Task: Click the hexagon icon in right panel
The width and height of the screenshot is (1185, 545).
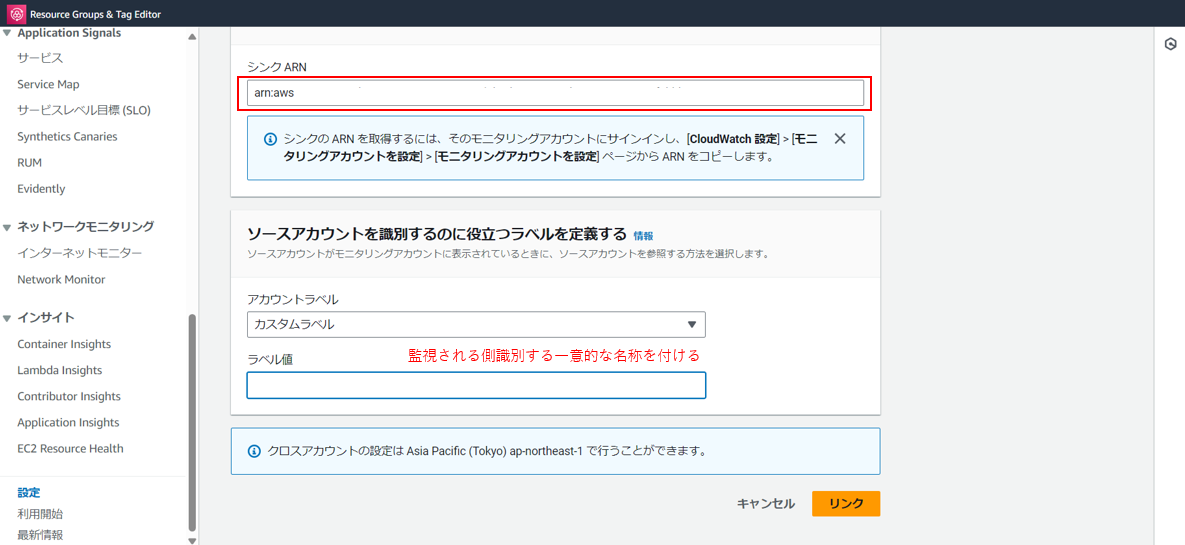Action: click(1170, 44)
